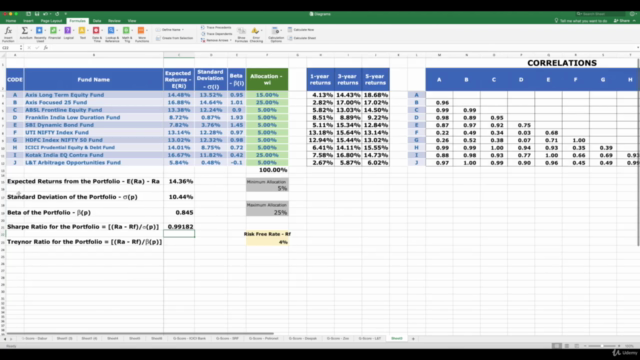The height and width of the screenshot is (360, 640).
Task: Click Calculate Now
Action: pos(301,30)
